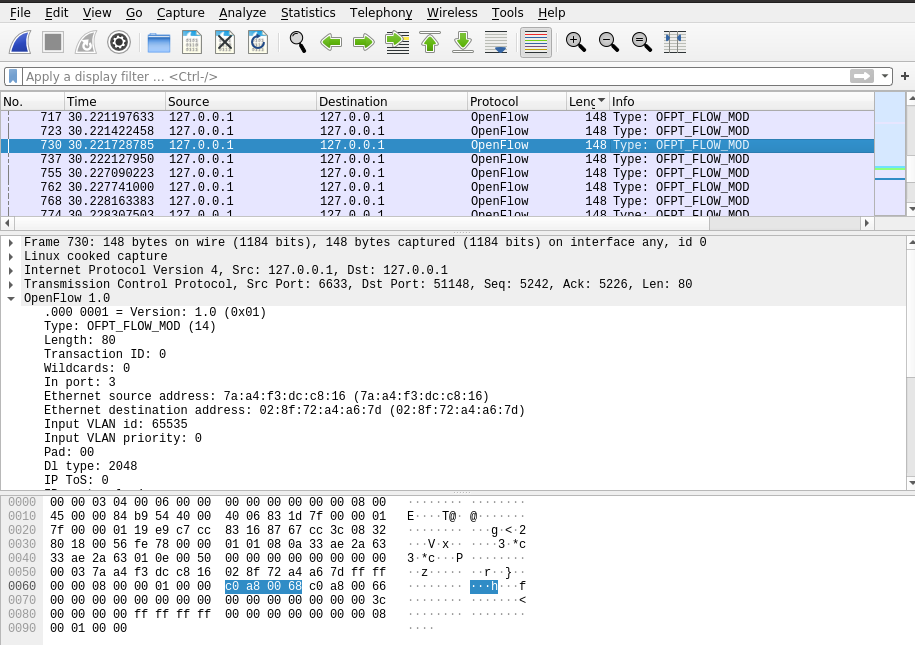The height and width of the screenshot is (645, 915).
Task: Select the Transaction ID field
Action: 104,354
